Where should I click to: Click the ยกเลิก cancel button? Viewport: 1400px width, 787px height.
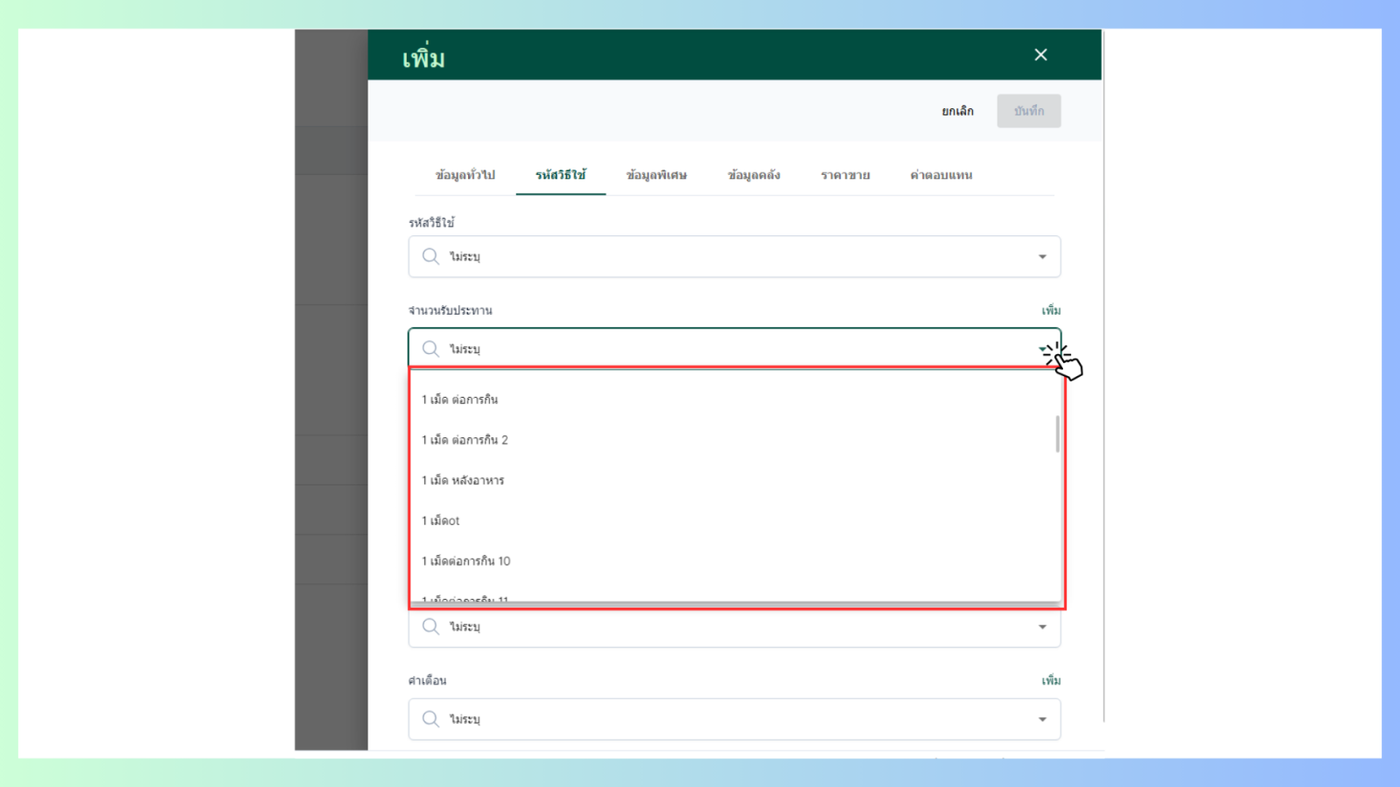[x=957, y=111]
